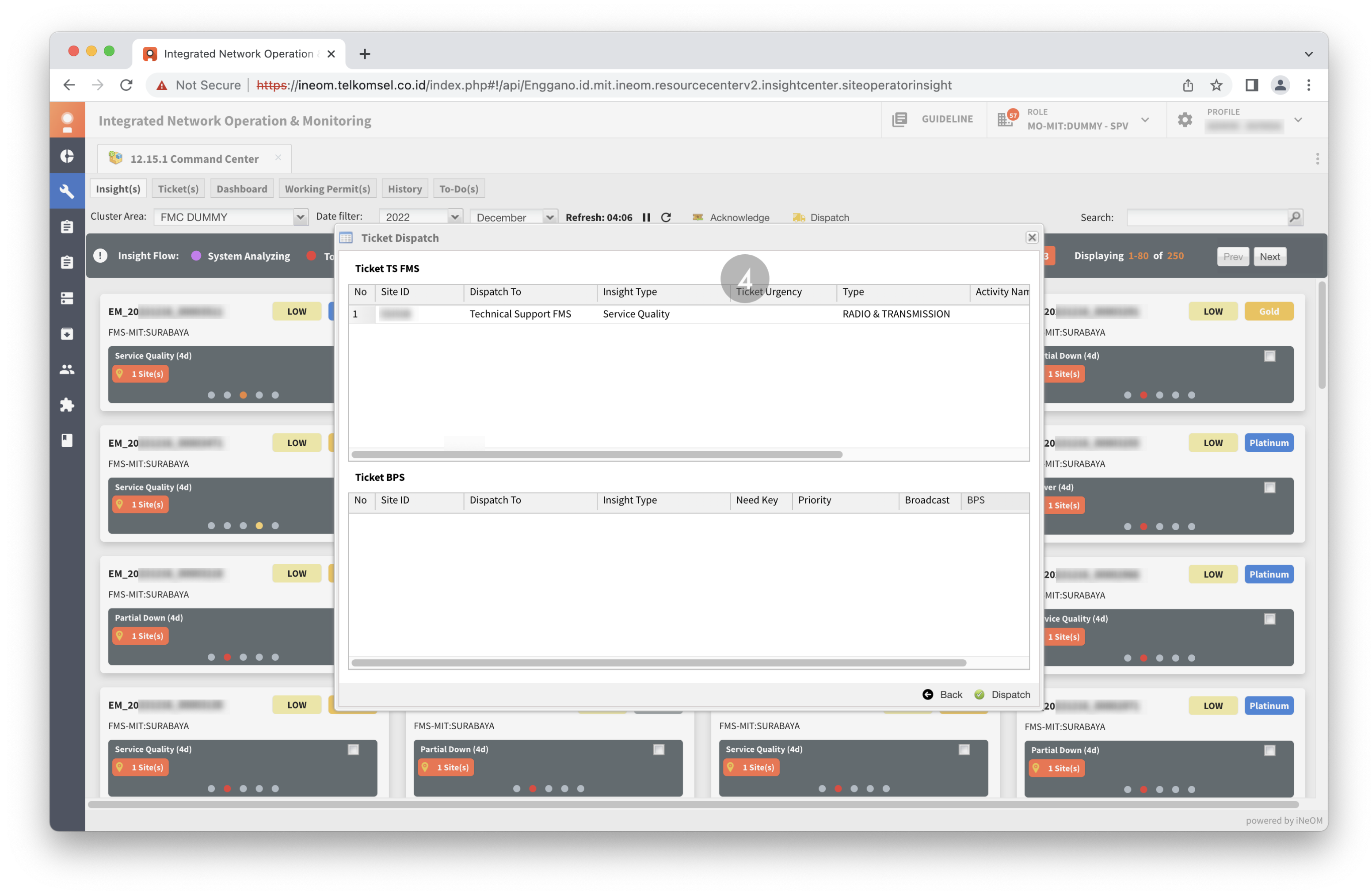Open the server stack sidebar icon

[x=67, y=298]
